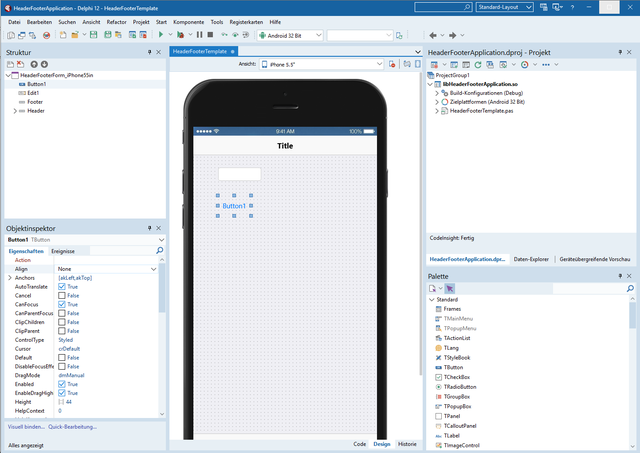Image resolution: width=640 pixels, height=453 pixels.
Task: Toggle the CanFocus property checkbox
Action: click(x=62, y=305)
